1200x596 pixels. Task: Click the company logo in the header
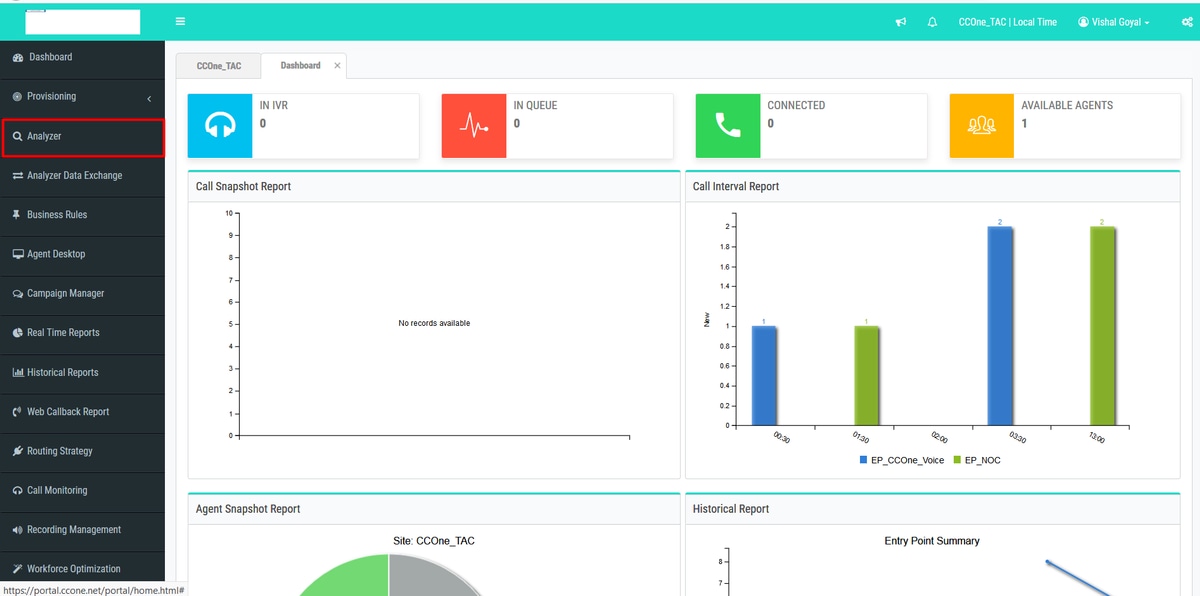pyautogui.click(x=82, y=22)
